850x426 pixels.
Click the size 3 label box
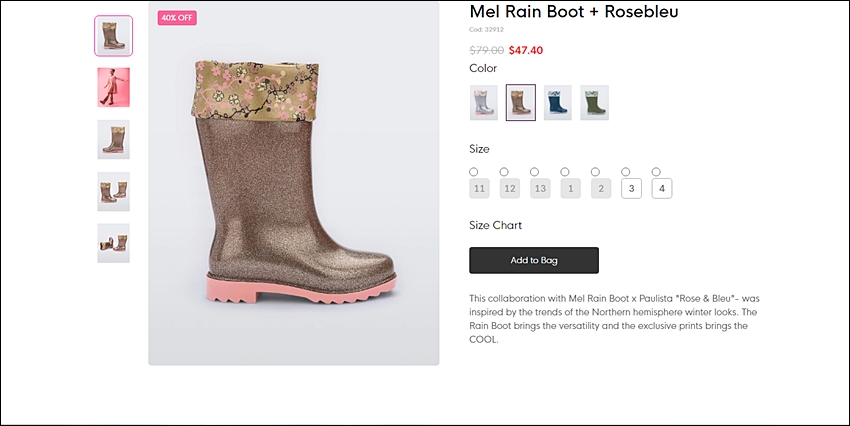[x=632, y=189]
